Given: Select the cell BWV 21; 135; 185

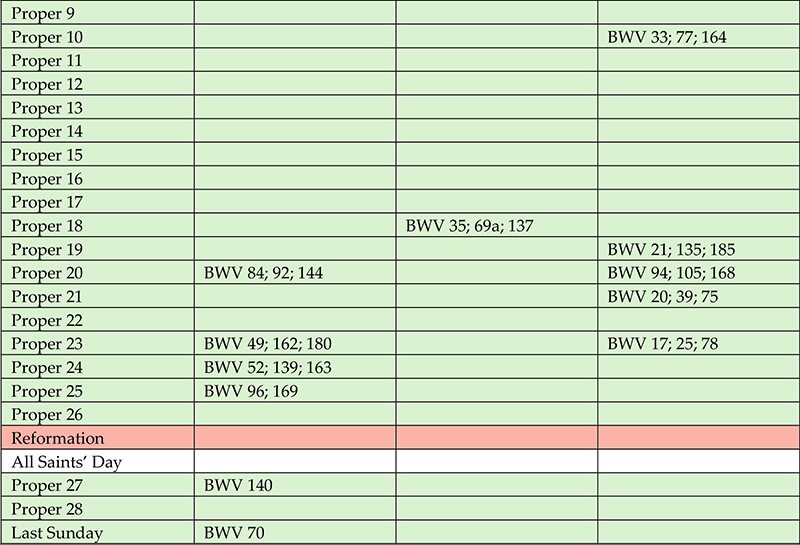Looking at the screenshot, I should tap(698, 249).
